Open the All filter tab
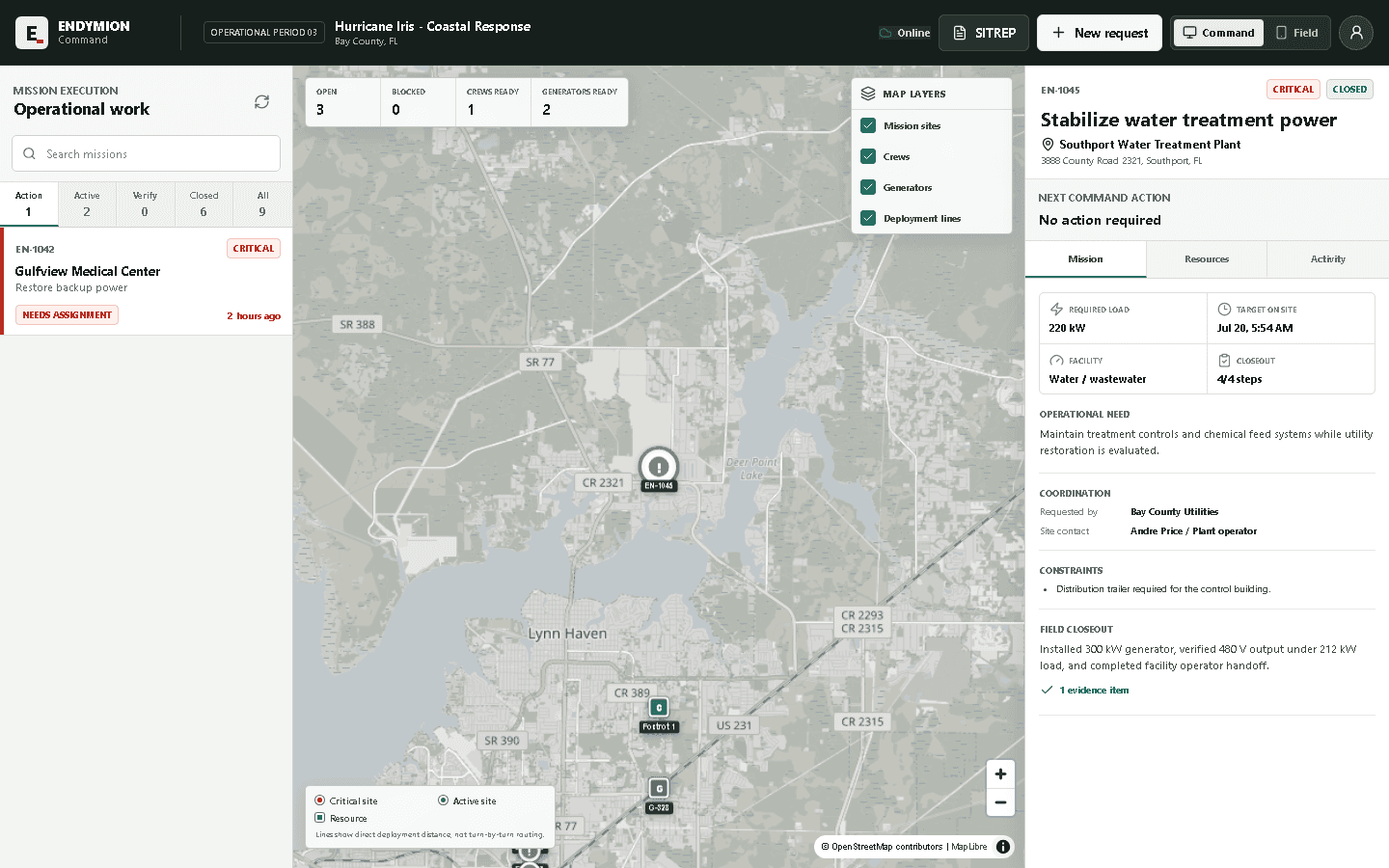 click(262, 203)
